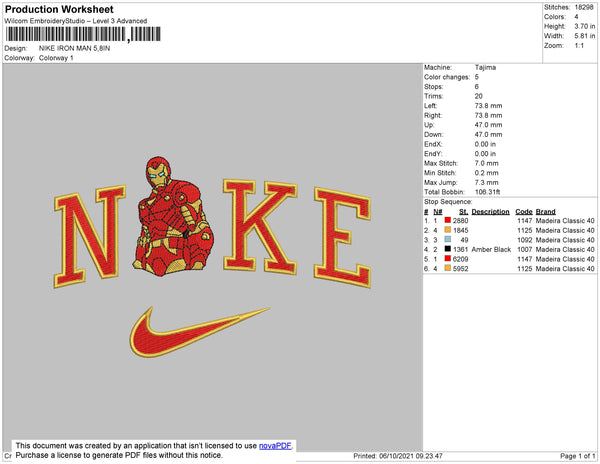Click the Colors value 4
This screenshot has width=600, height=464.
tap(576, 17)
